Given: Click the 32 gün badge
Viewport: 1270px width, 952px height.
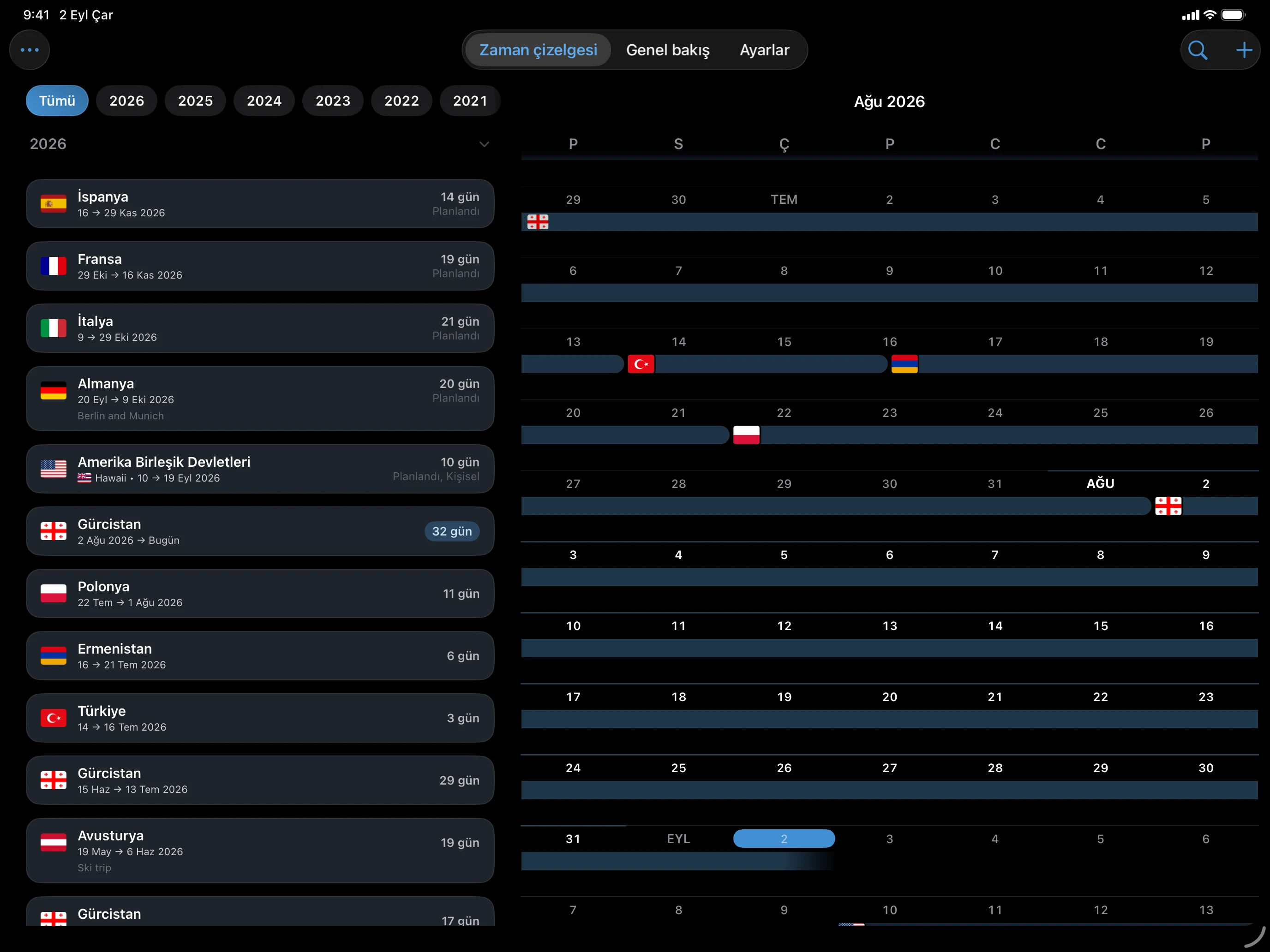Looking at the screenshot, I should pyautogui.click(x=452, y=531).
